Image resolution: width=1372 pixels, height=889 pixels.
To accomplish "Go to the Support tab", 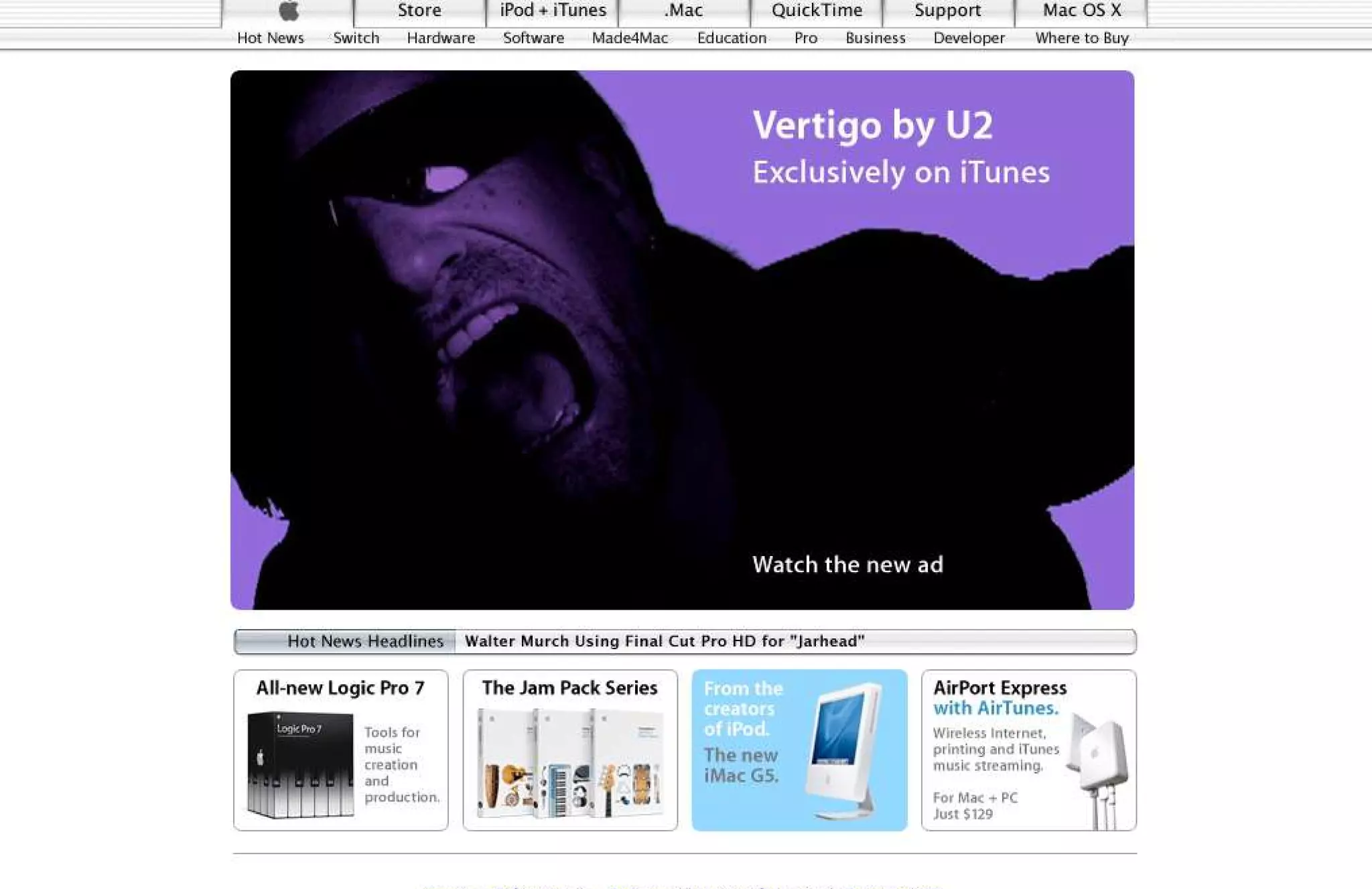I will coord(948,11).
